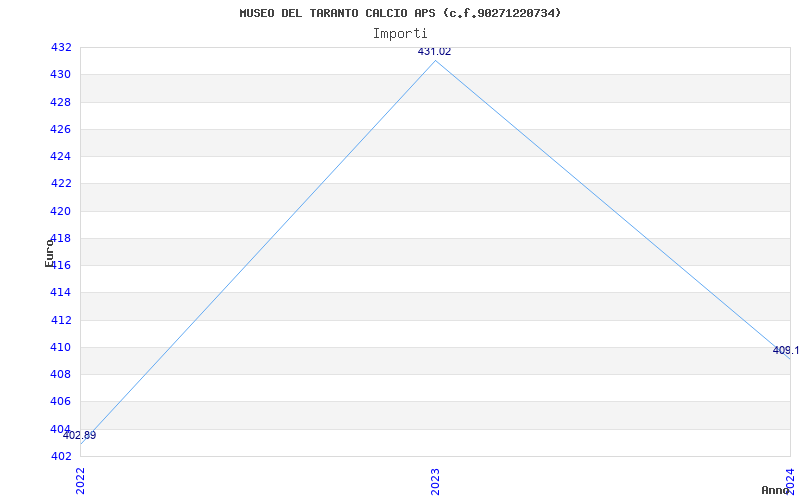Select the 410 y-axis tick label
The width and height of the screenshot is (800, 500).
pos(61,347)
